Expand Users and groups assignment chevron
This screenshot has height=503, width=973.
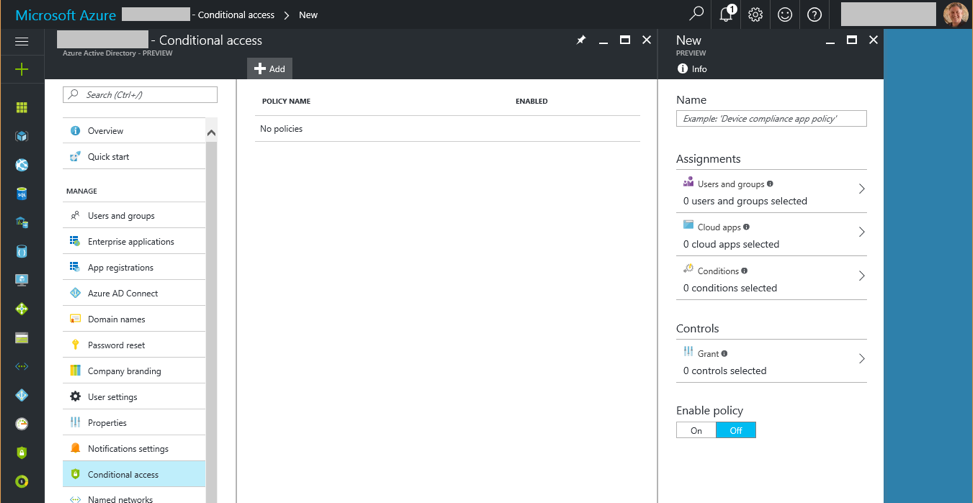861,189
